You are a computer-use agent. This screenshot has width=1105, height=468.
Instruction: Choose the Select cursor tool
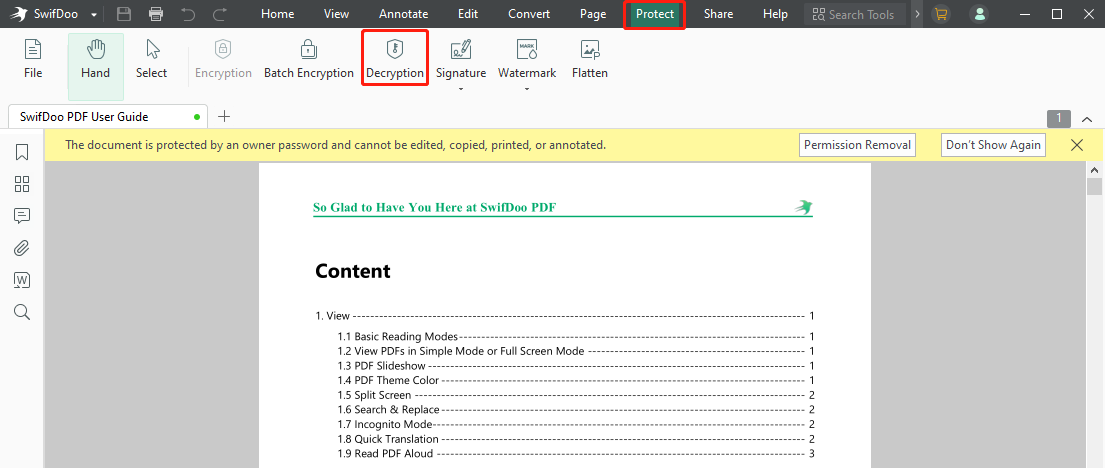coord(152,59)
